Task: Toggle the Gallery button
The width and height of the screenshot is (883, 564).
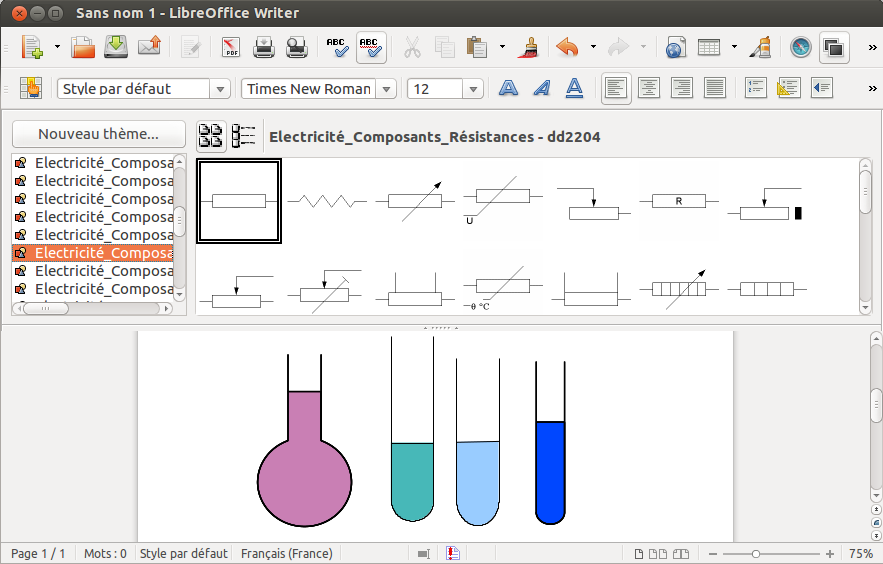Action: 834,47
